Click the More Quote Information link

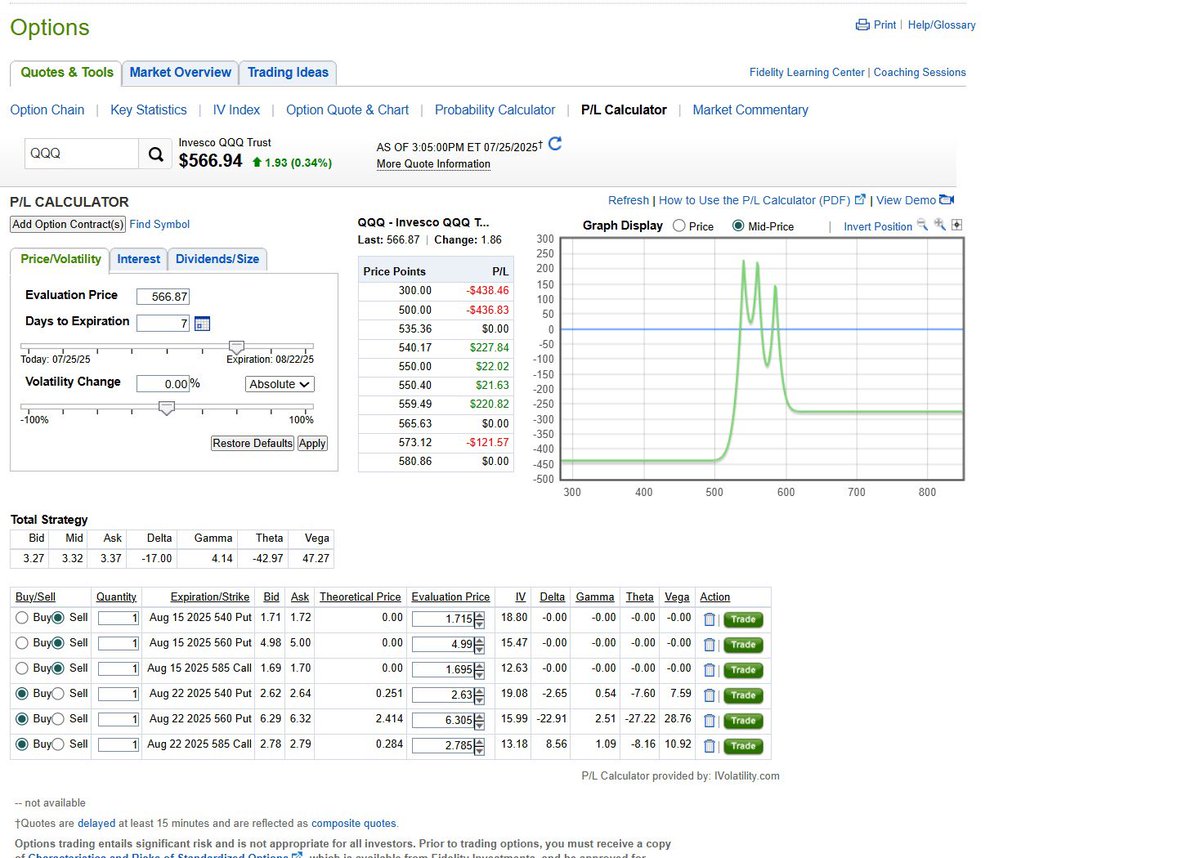pyautogui.click(x=433, y=164)
